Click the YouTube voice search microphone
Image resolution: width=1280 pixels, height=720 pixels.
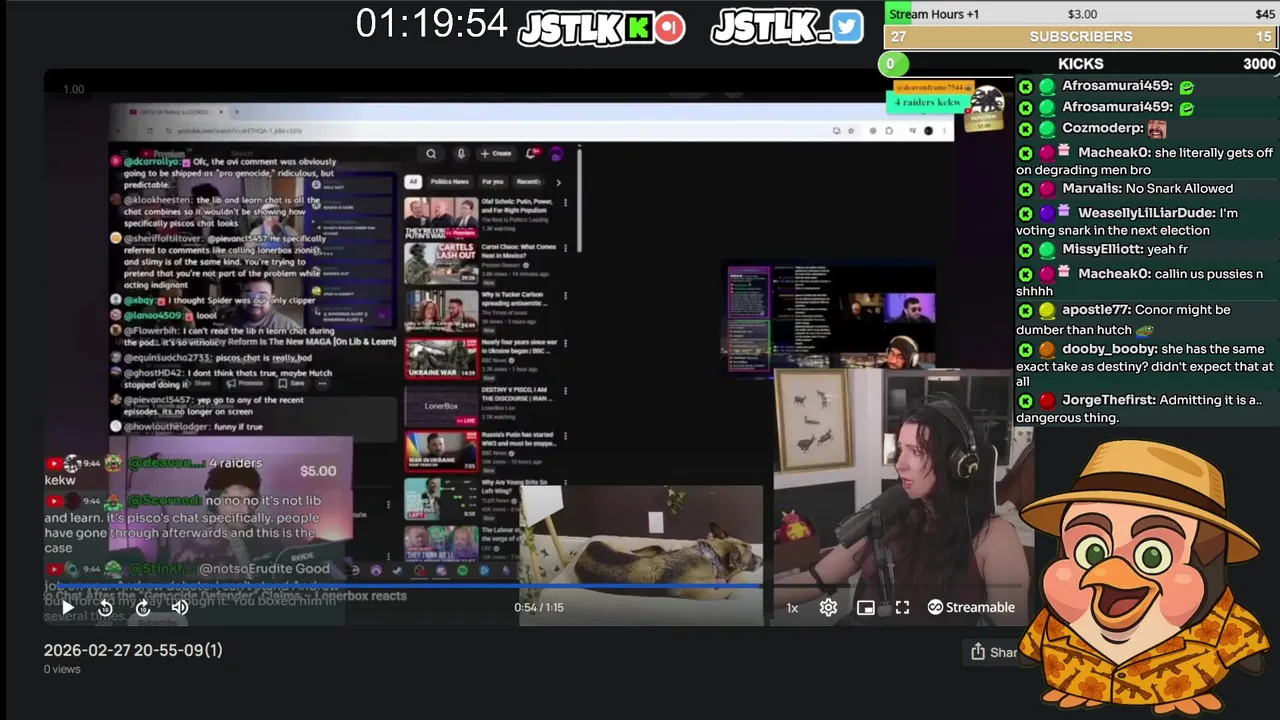point(461,154)
